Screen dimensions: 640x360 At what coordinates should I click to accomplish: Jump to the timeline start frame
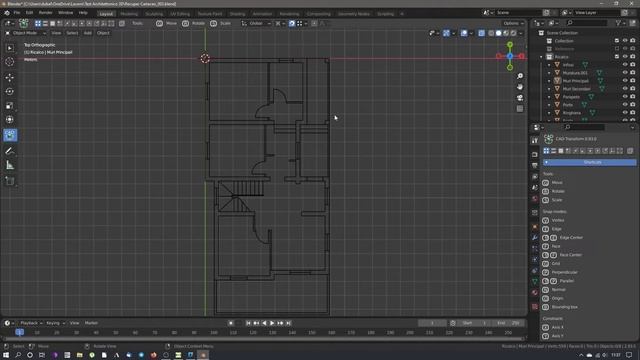[x=248, y=323]
